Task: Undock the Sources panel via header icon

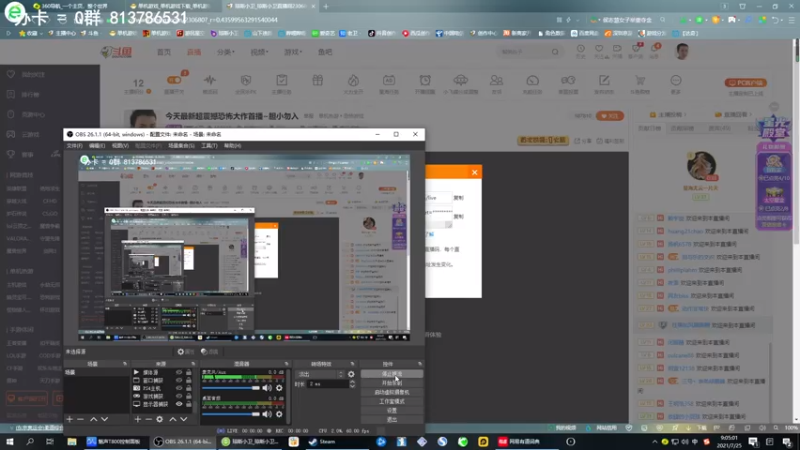Action: pyautogui.click(x=193, y=364)
